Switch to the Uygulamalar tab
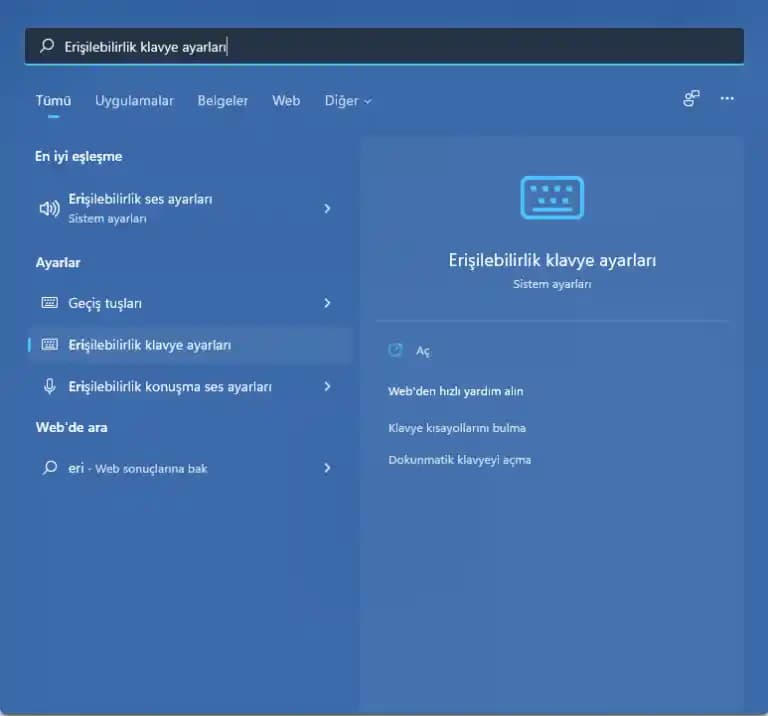The height and width of the screenshot is (716, 768). coord(134,101)
